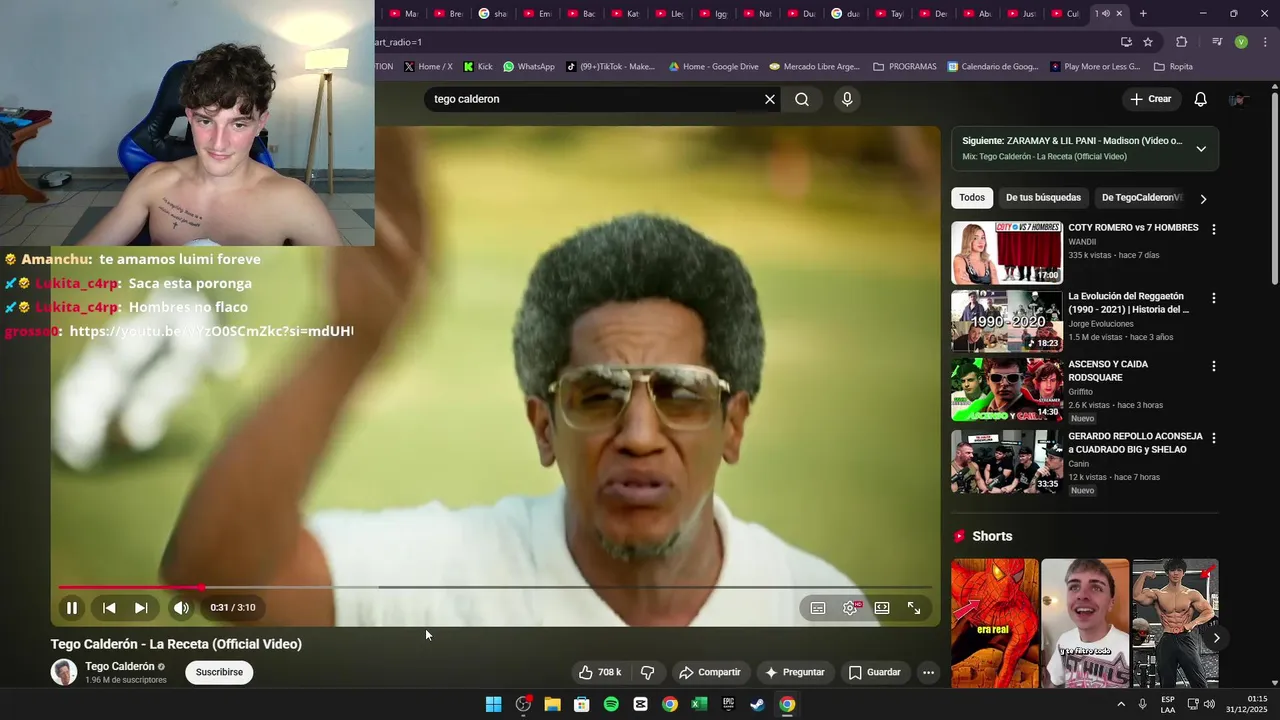The width and height of the screenshot is (1280, 720).
Task: Open the Mercado Libre bookmark
Action: (814, 67)
